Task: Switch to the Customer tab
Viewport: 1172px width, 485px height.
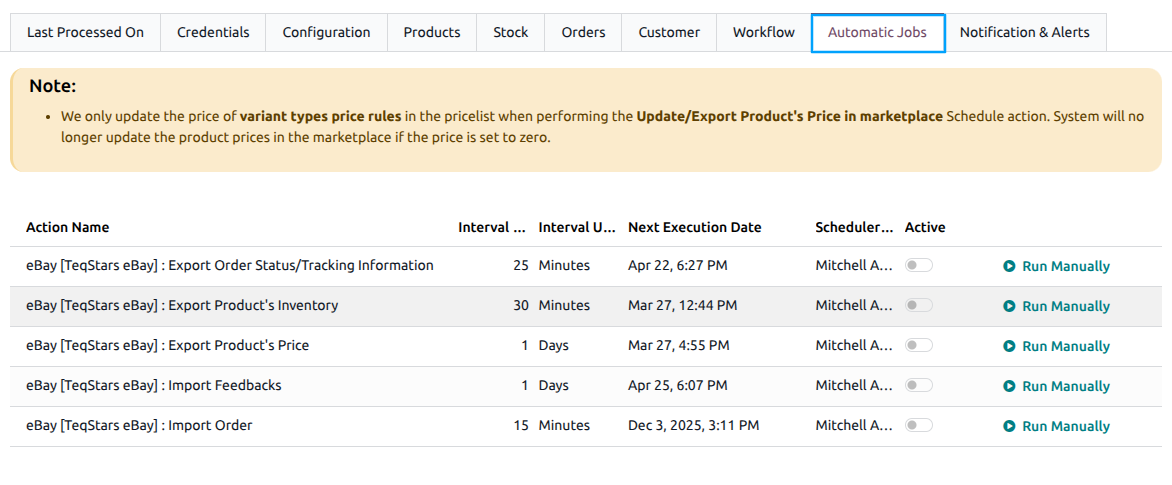Action: tap(669, 32)
